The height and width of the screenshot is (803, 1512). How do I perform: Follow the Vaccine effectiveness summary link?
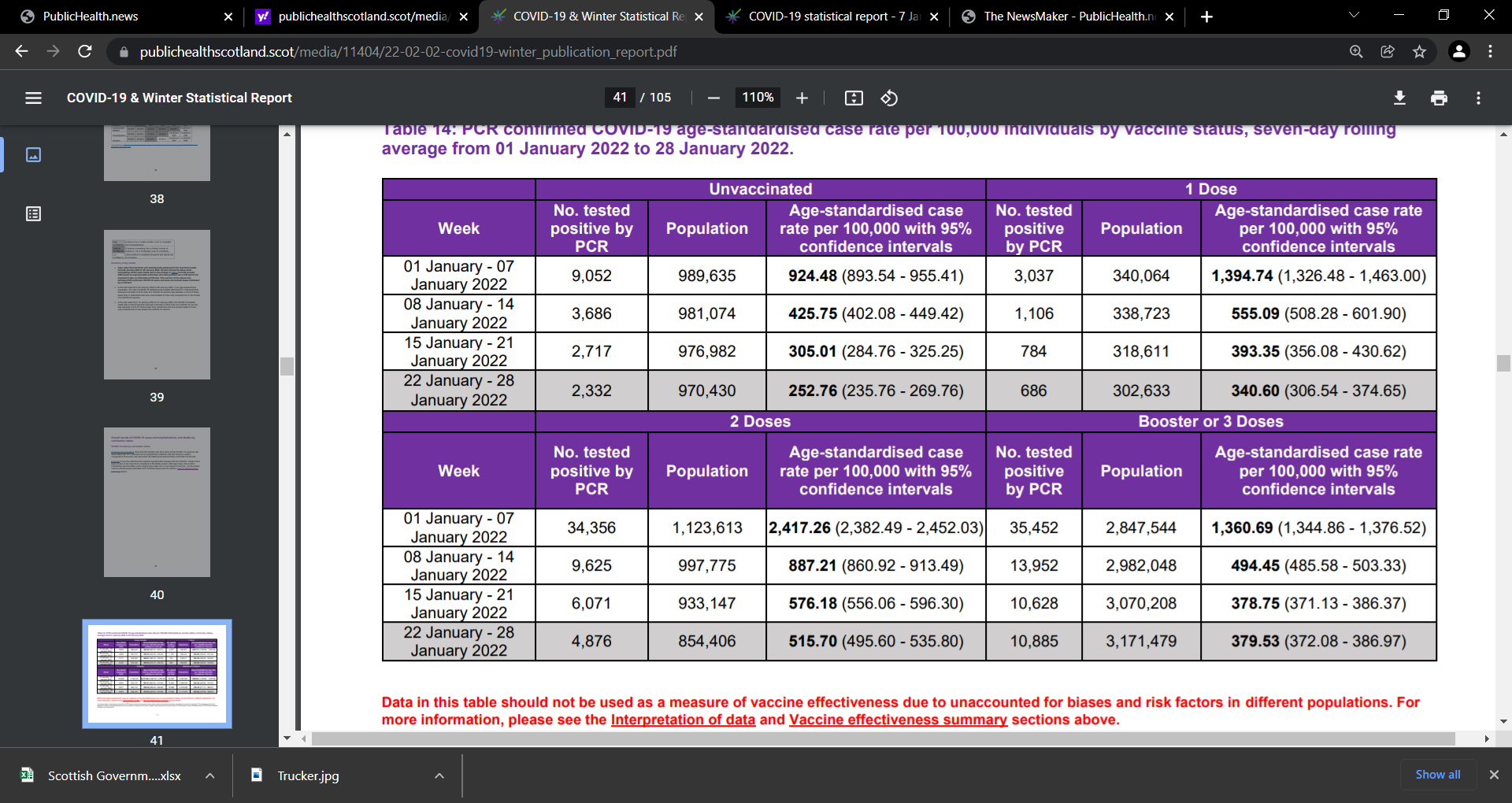coord(898,720)
